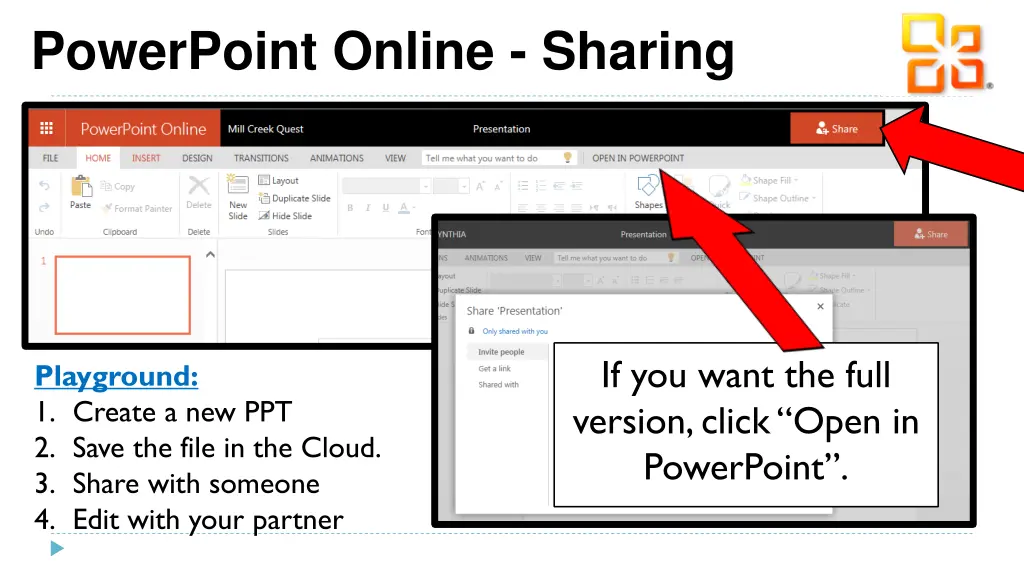This screenshot has height=576, width=1024.
Task: Click the Paste clipboard icon
Action: pos(81,186)
